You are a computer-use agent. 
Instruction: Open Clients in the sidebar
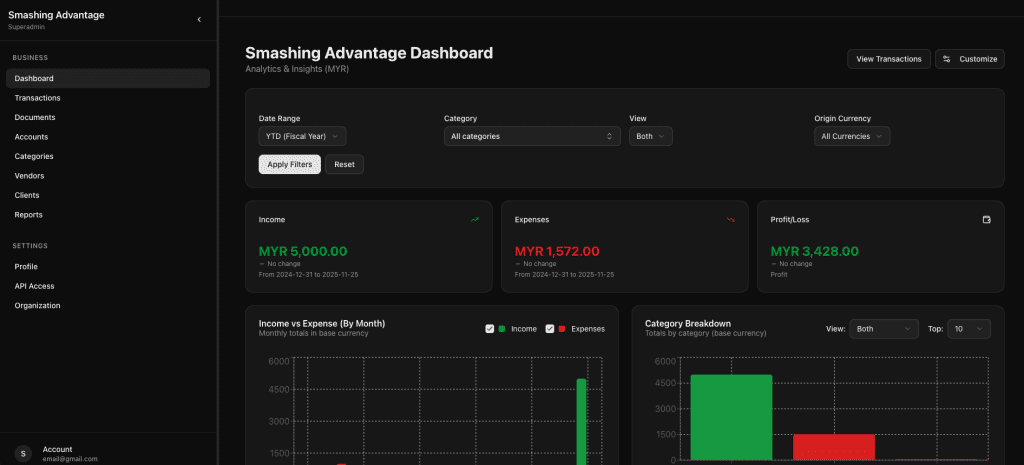pyautogui.click(x=108, y=195)
